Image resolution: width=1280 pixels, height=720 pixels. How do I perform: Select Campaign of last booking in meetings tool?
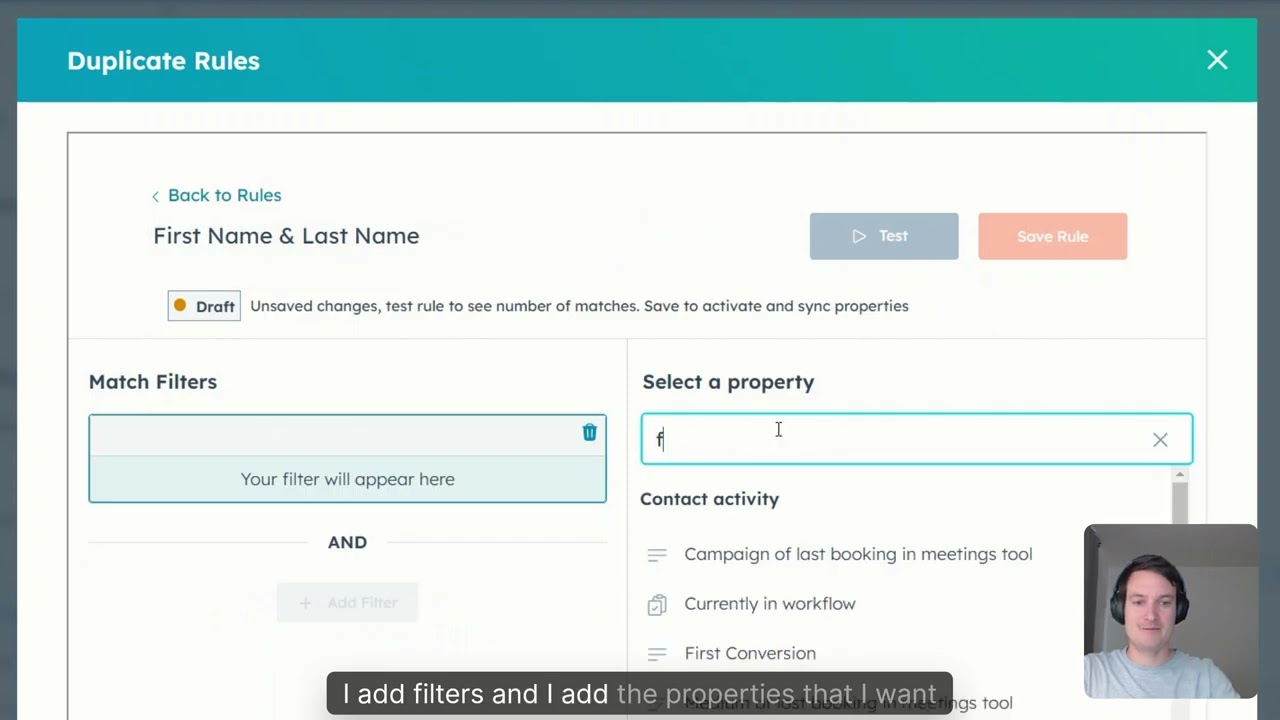click(858, 554)
